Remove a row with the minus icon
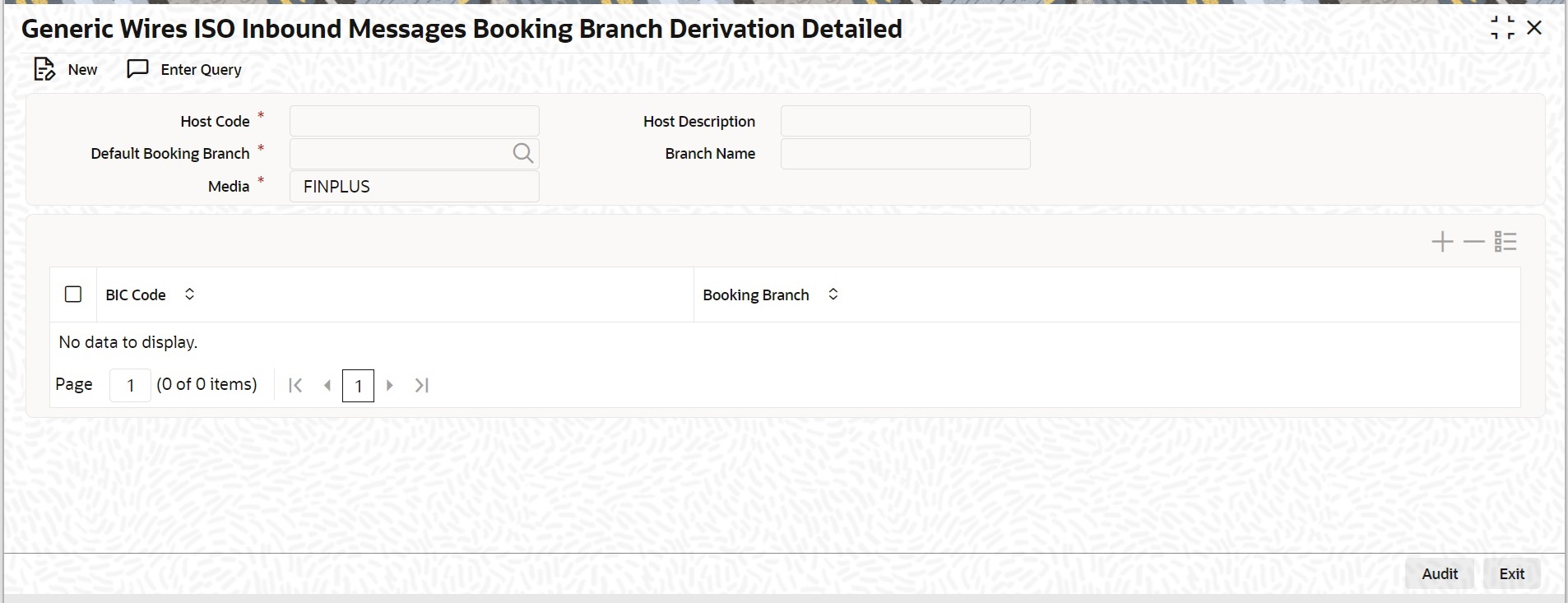Viewport: 1568px width, 603px height. coord(1473,242)
